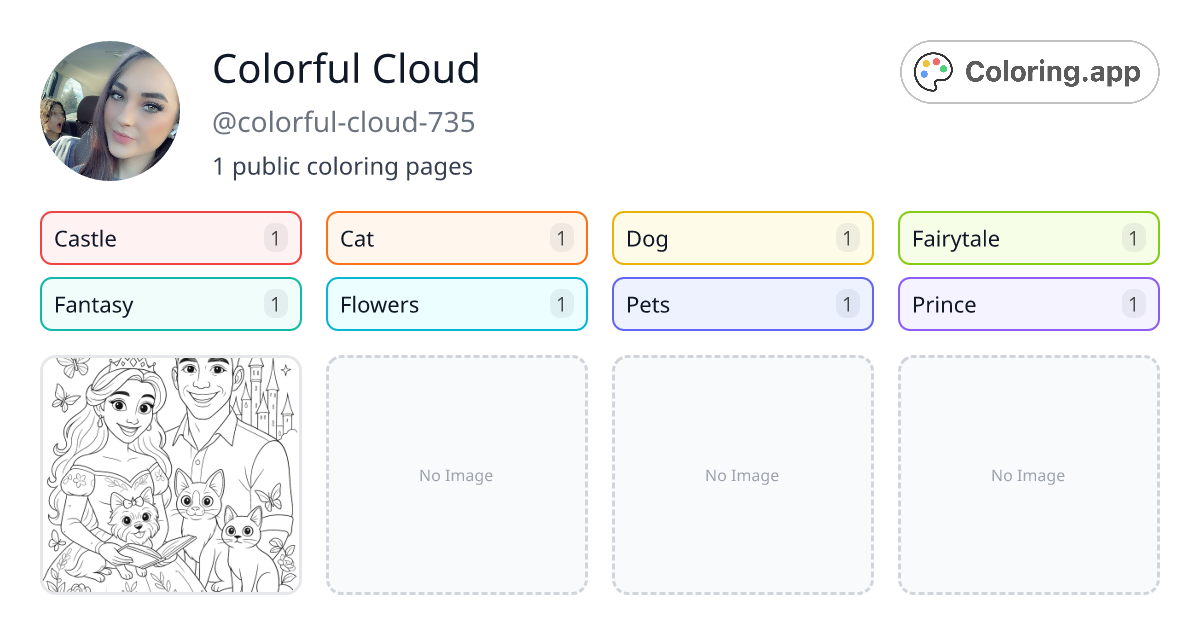Viewport: 1200px width, 630px height.
Task: Click the first empty No Image placeholder
Action: 456,475
